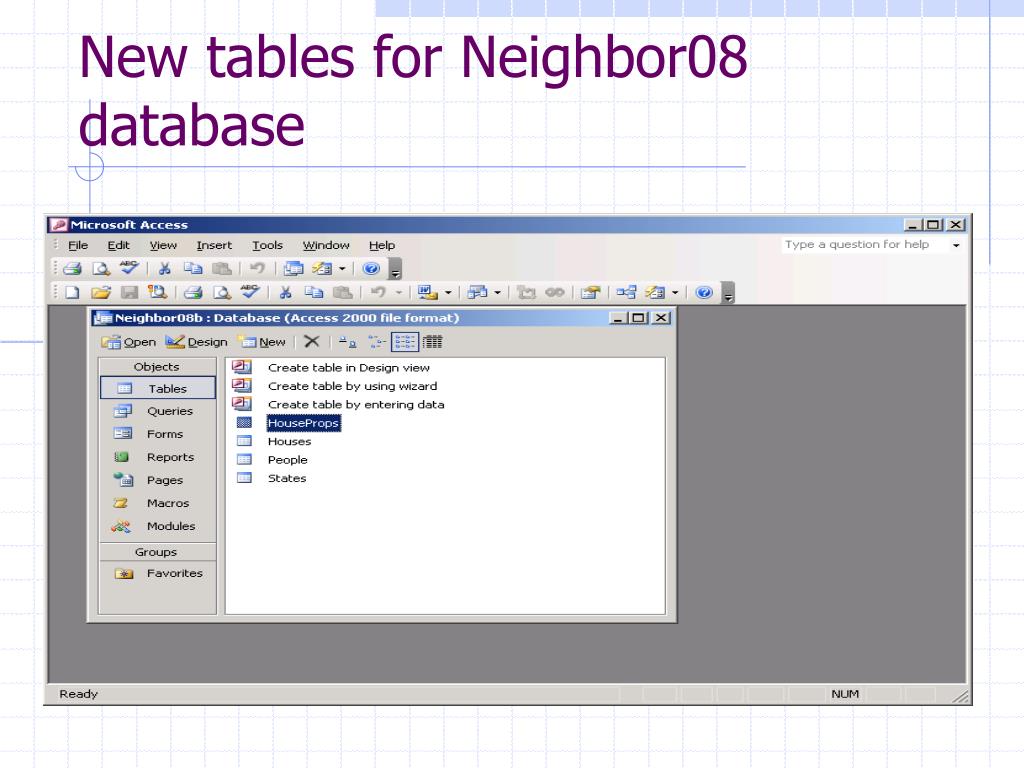1024x768 pixels.
Task: Click the OfficeLinks toolbar icon
Action: pyautogui.click(x=428, y=293)
